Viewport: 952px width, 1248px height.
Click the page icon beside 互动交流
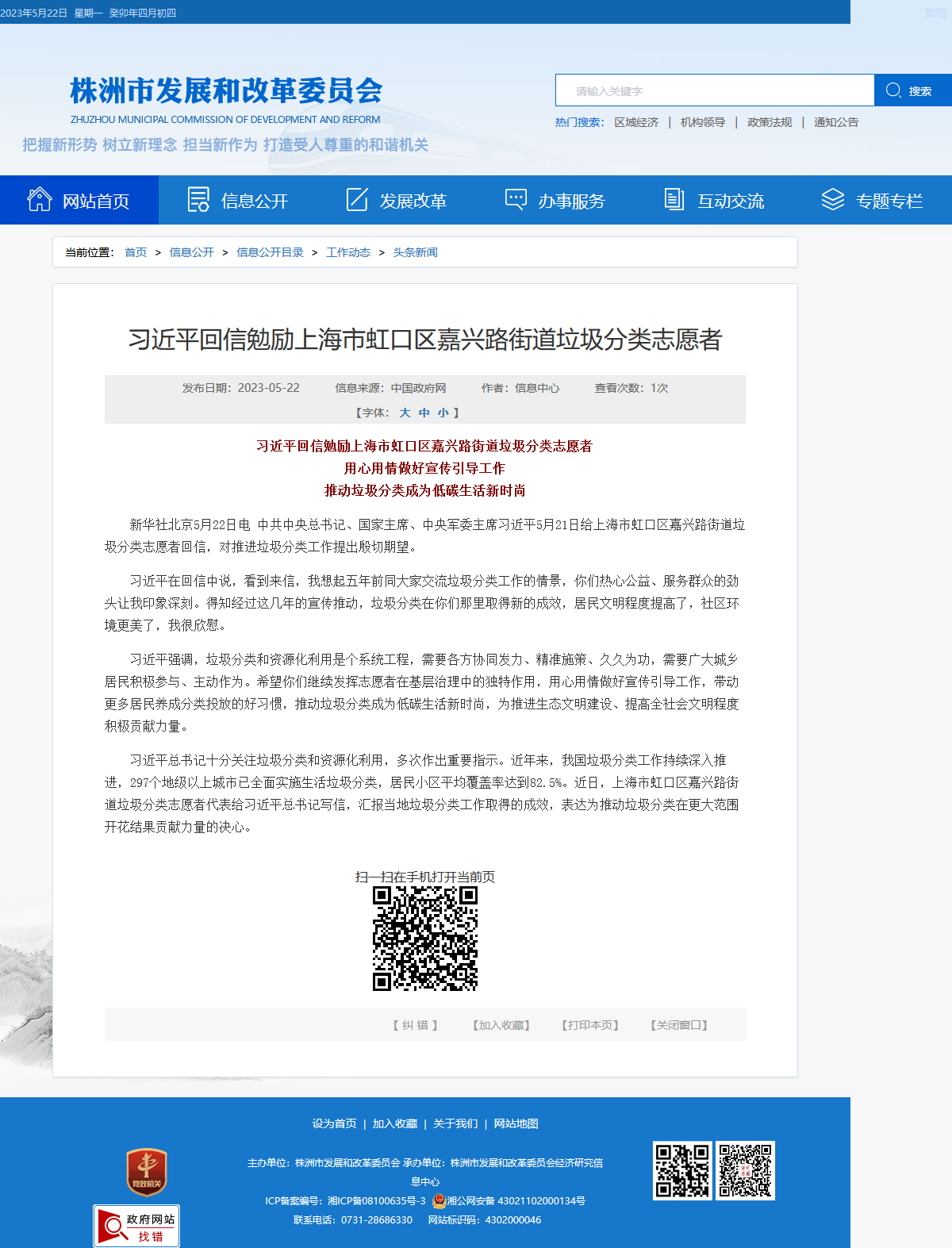pyautogui.click(x=674, y=199)
